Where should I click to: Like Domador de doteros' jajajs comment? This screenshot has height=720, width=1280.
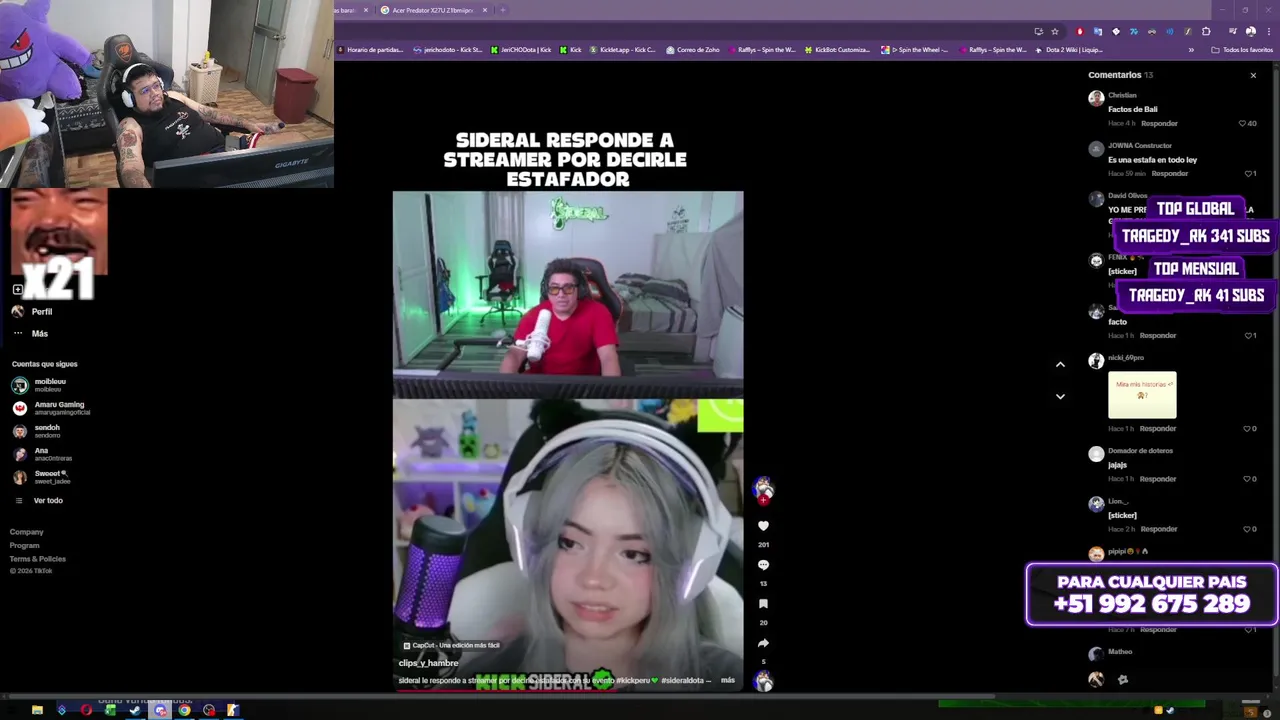1249,479
